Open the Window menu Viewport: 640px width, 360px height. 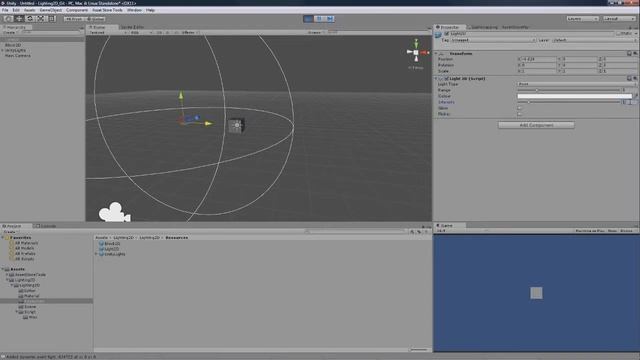(134, 10)
